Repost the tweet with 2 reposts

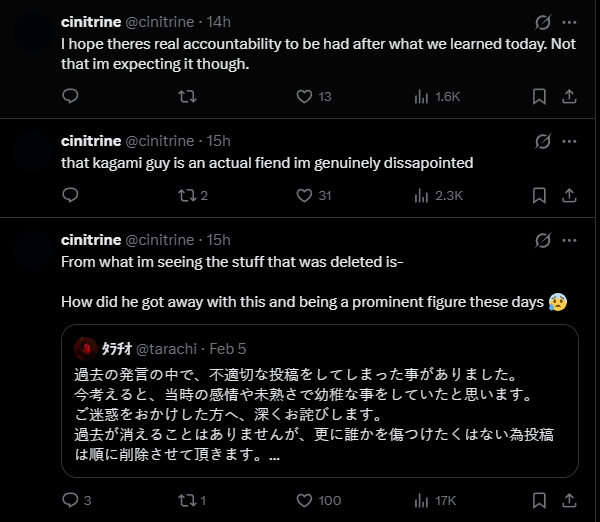193,196
